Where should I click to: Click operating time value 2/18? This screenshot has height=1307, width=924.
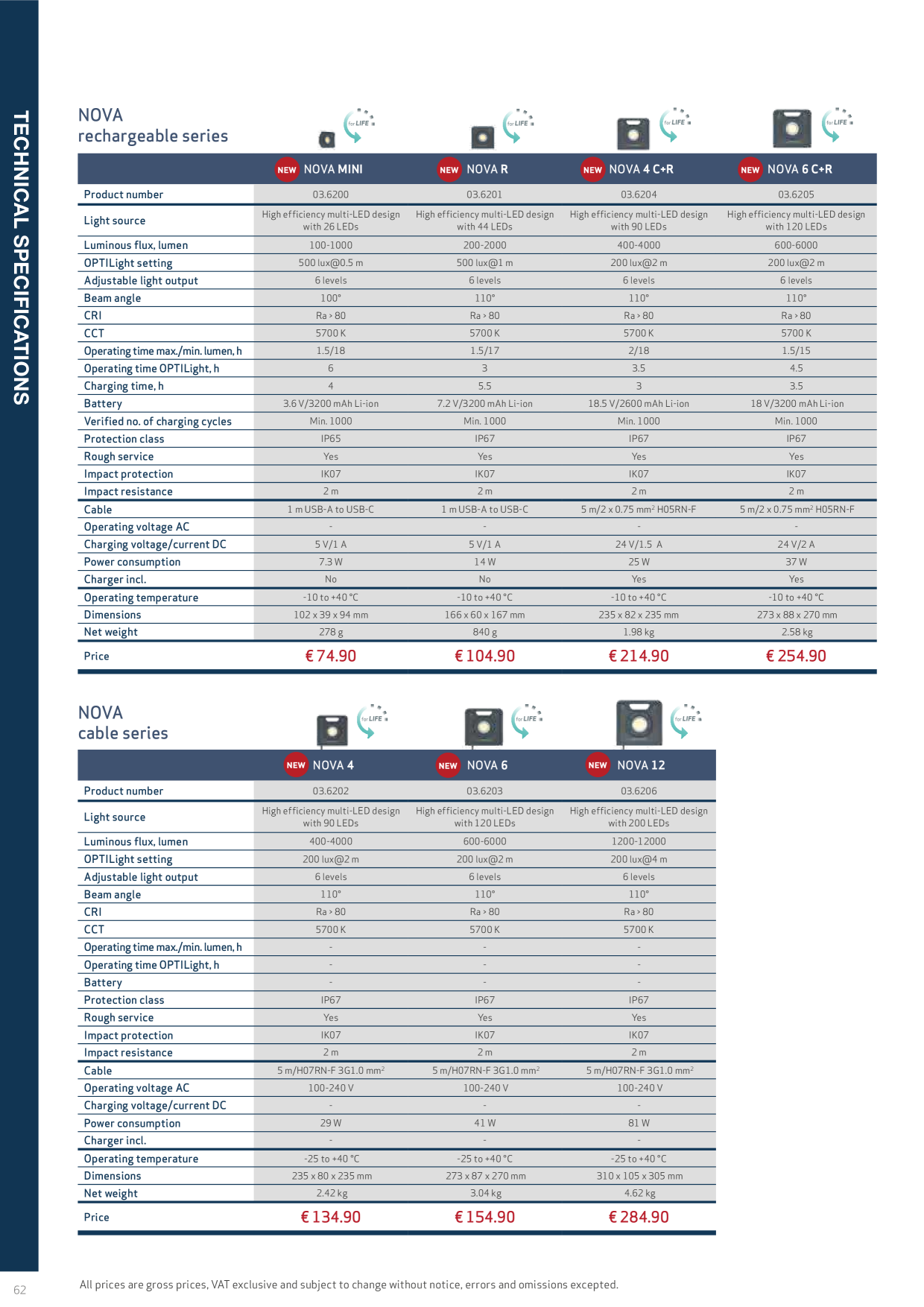[x=639, y=351]
